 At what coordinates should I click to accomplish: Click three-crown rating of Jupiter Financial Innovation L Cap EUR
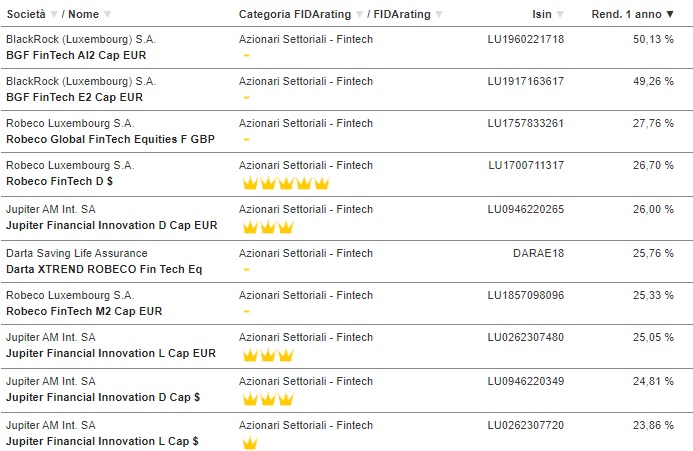point(268,355)
